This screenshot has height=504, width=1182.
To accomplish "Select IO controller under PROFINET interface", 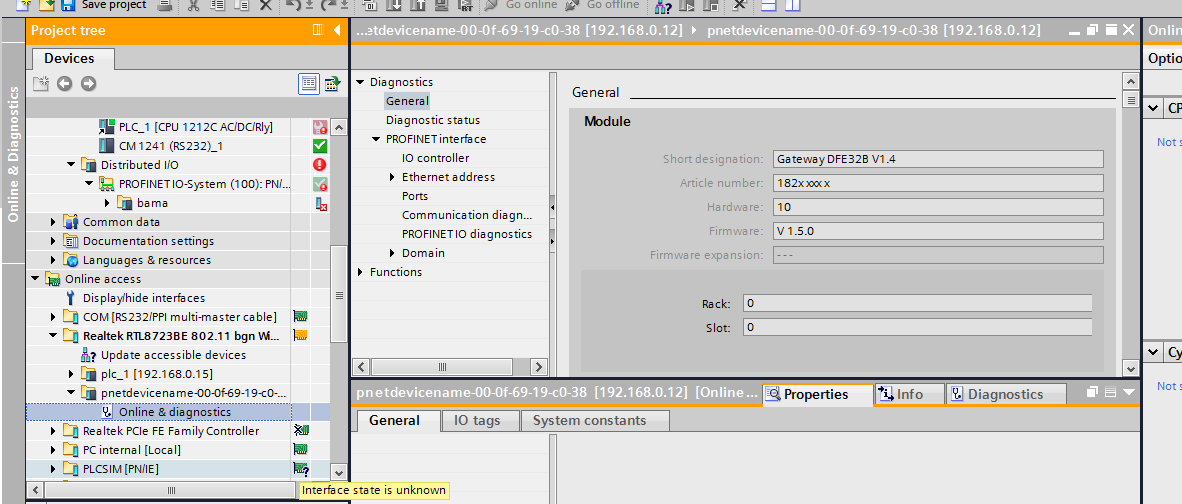I will click(x=435, y=158).
